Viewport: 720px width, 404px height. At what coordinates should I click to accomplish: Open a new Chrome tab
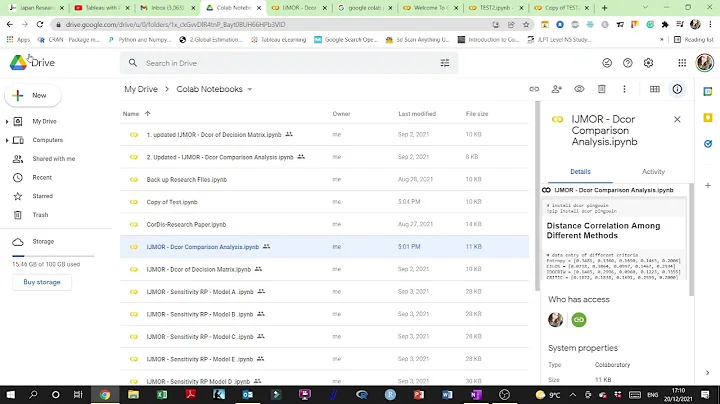604,8
